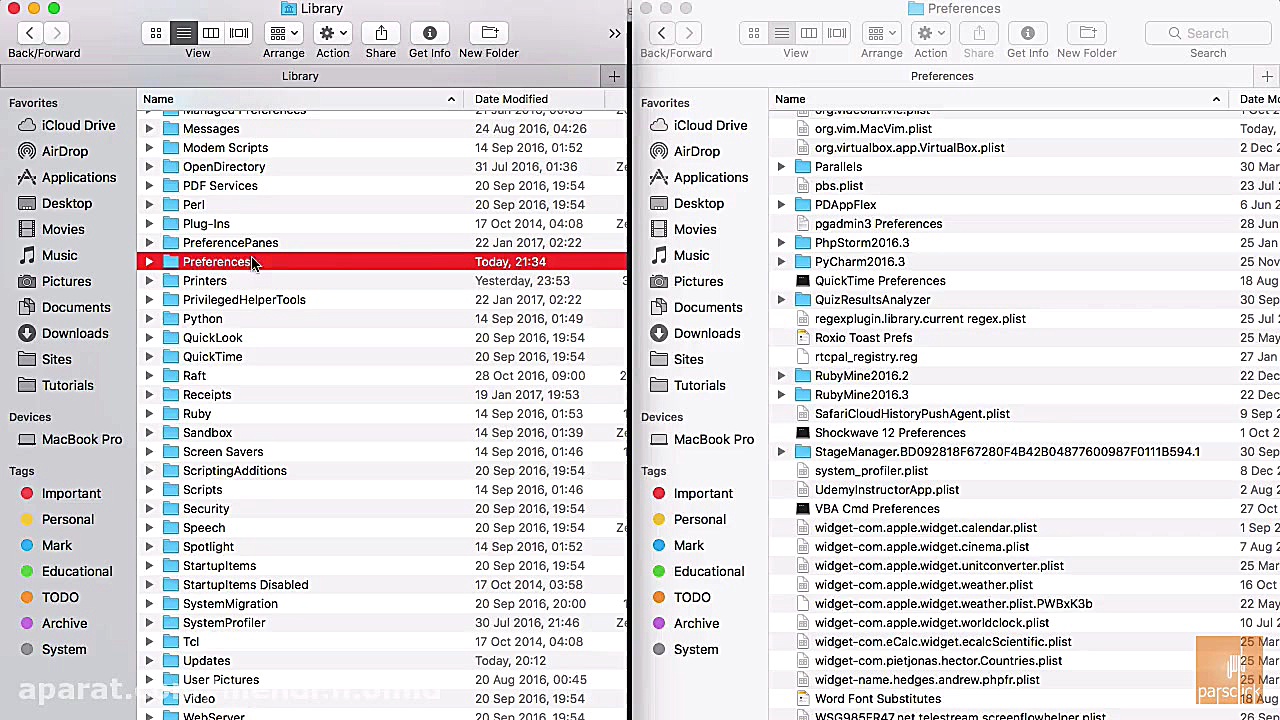
Task: Sort Preferences window list by Name
Action: pos(998,99)
